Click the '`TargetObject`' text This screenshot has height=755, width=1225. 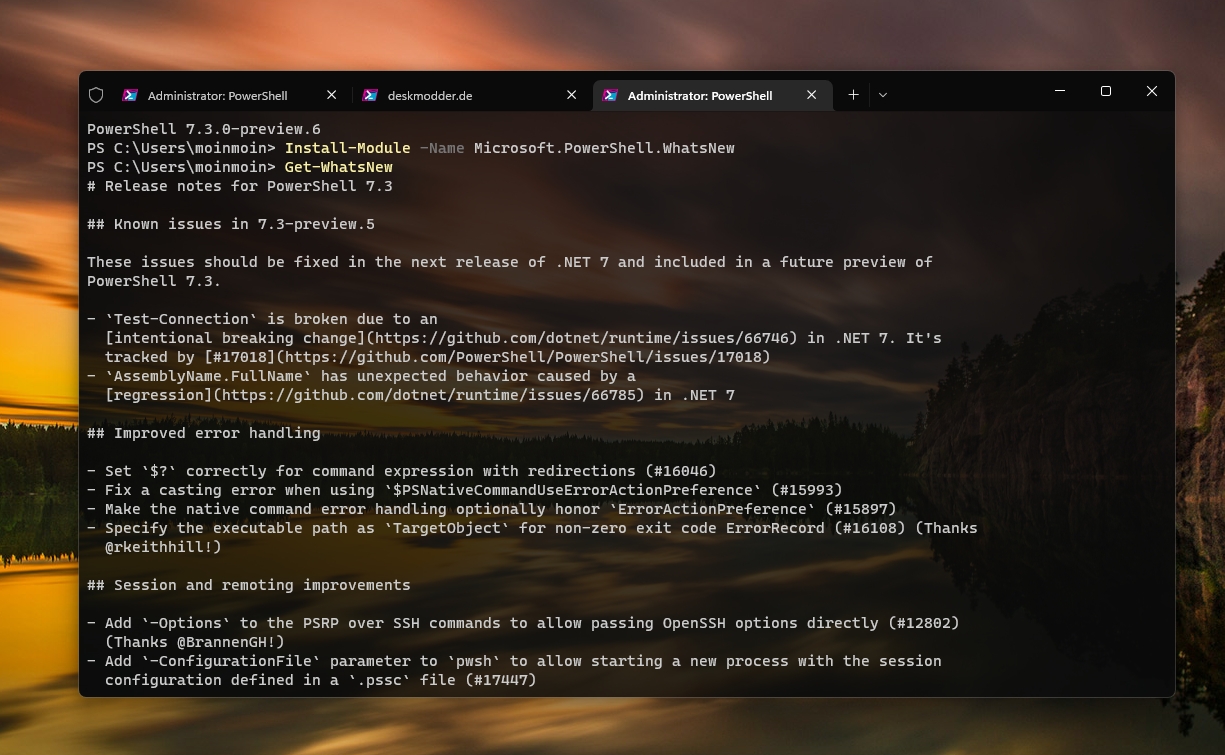click(x=447, y=528)
